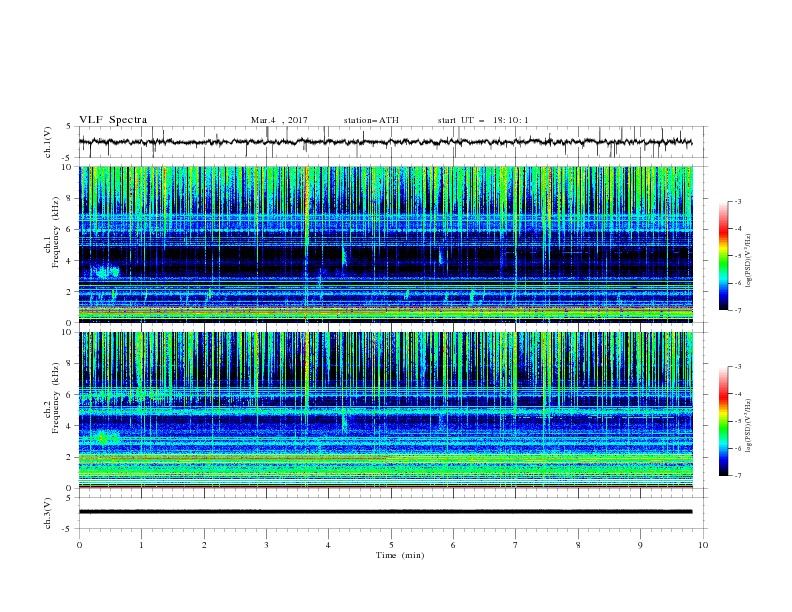Screen dimensions: 792x612
Task: Click the ch.2 colorbar "log(PSD)(V²/Hz)" label
Action: tap(750, 425)
